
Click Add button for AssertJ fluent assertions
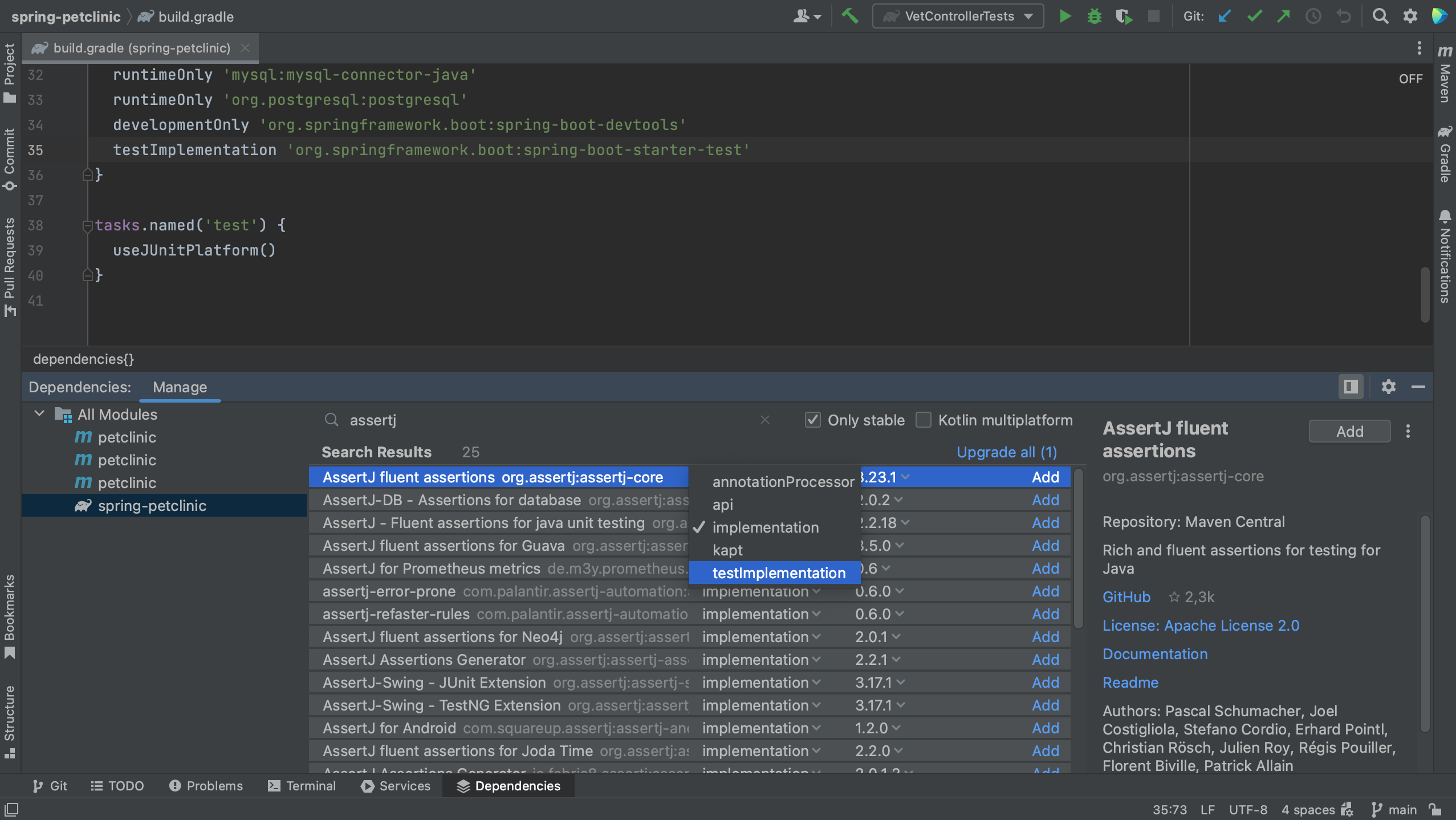(1044, 477)
